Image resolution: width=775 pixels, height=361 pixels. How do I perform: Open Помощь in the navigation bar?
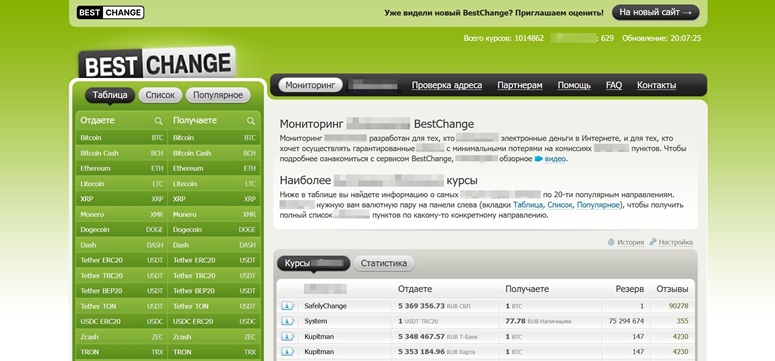[x=574, y=86]
